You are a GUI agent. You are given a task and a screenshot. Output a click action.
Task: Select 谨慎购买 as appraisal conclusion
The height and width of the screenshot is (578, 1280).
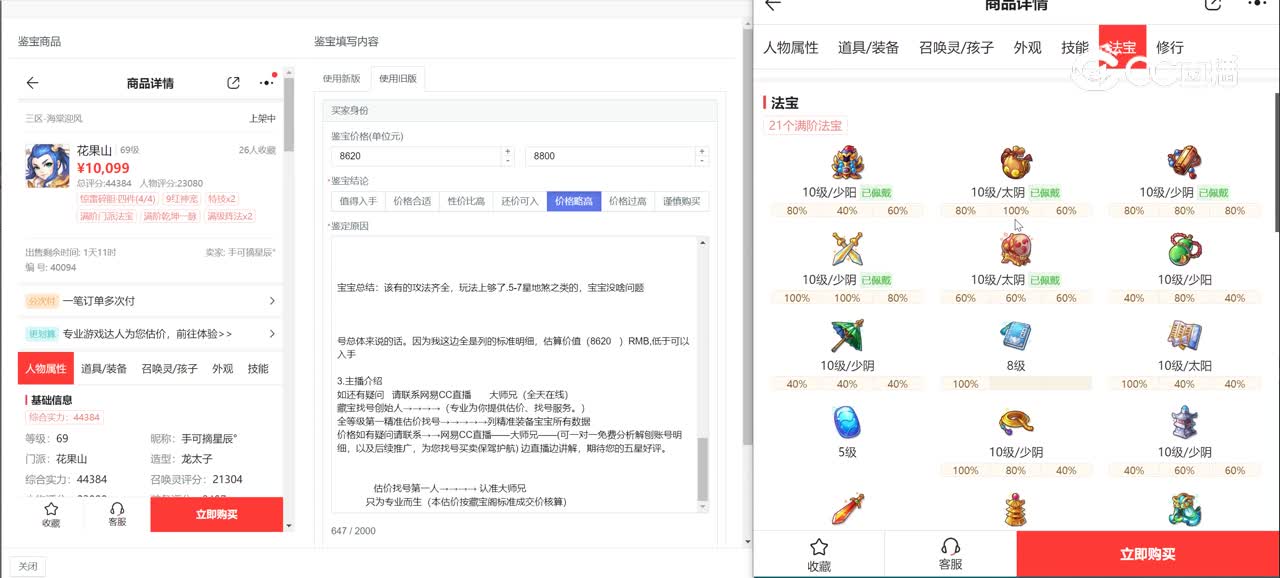coord(681,201)
